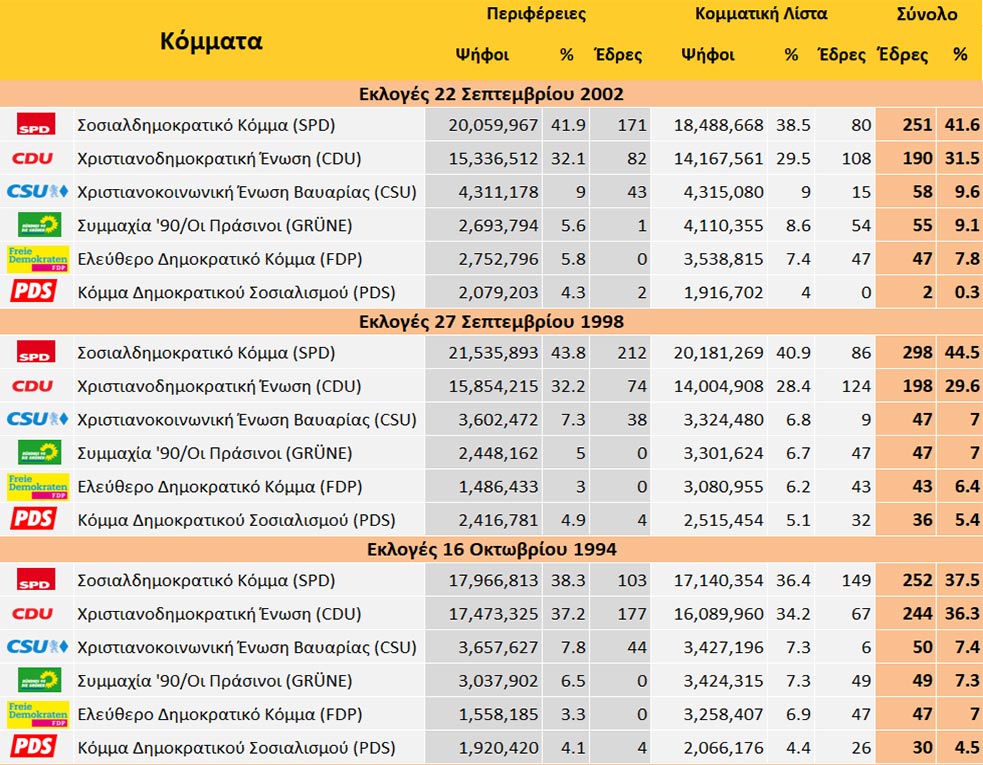Image resolution: width=983 pixels, height=765 pixels.
Task: Click the 'Ψήφοι' header under Περιφέρειες
Action: [482, 55]
